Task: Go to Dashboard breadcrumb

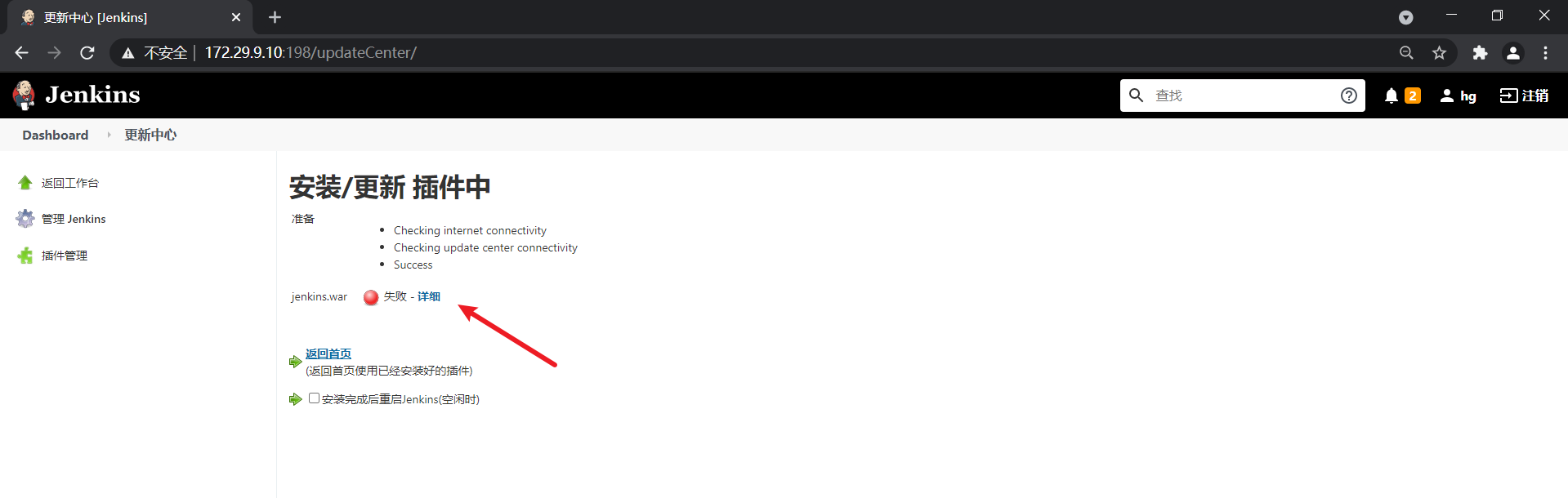Action: 56,135
